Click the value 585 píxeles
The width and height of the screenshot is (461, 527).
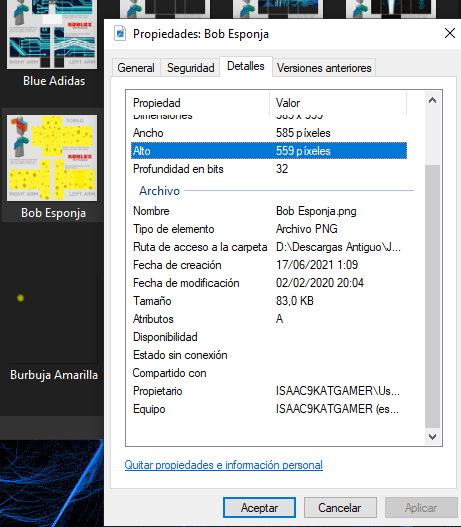click(x=303, y=133)
